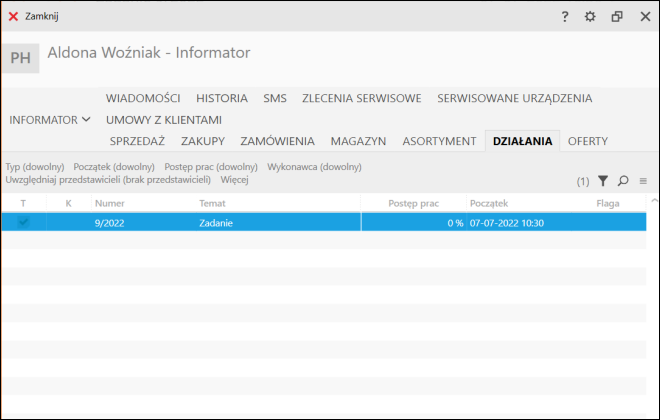Click the PH avatar tile

click(x=21, y=58)
